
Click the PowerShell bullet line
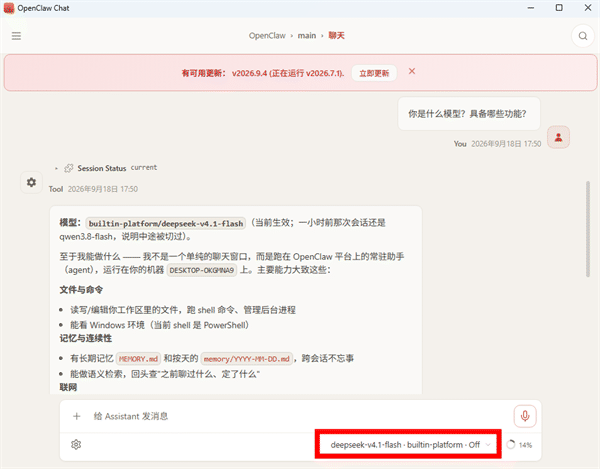pos(159,325)
